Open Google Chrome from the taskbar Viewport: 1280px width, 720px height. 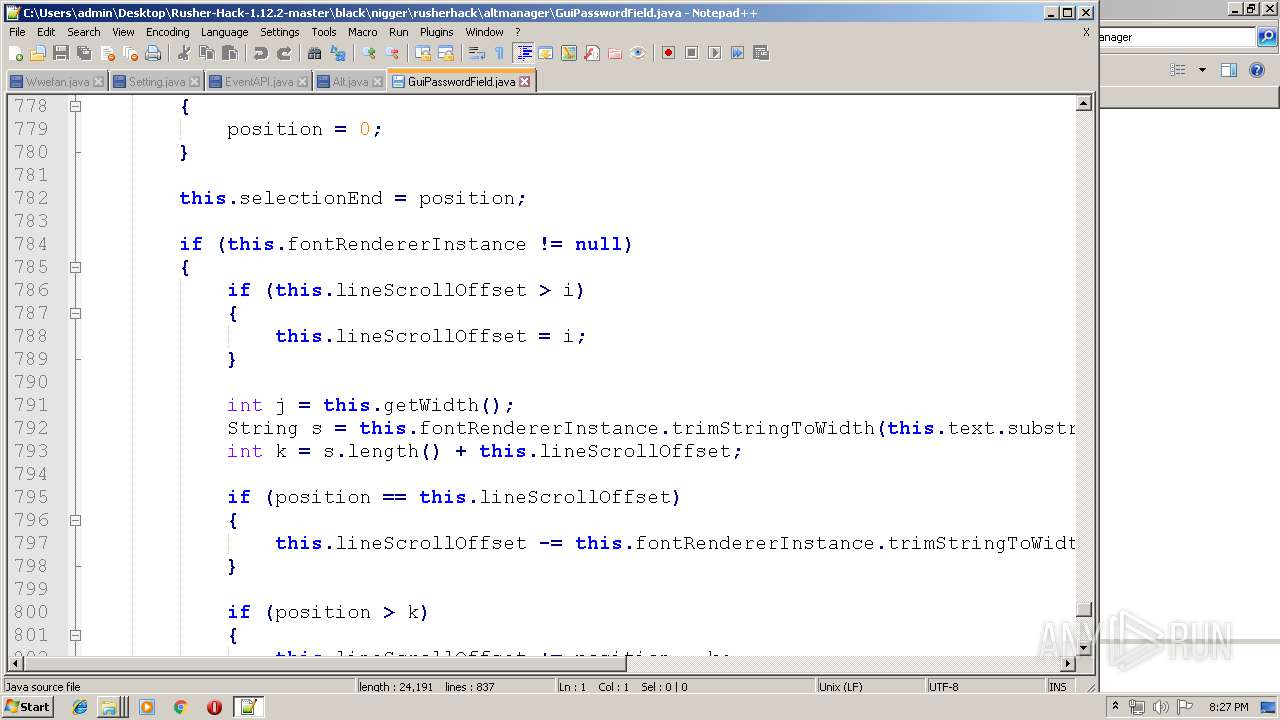[180, 707]
